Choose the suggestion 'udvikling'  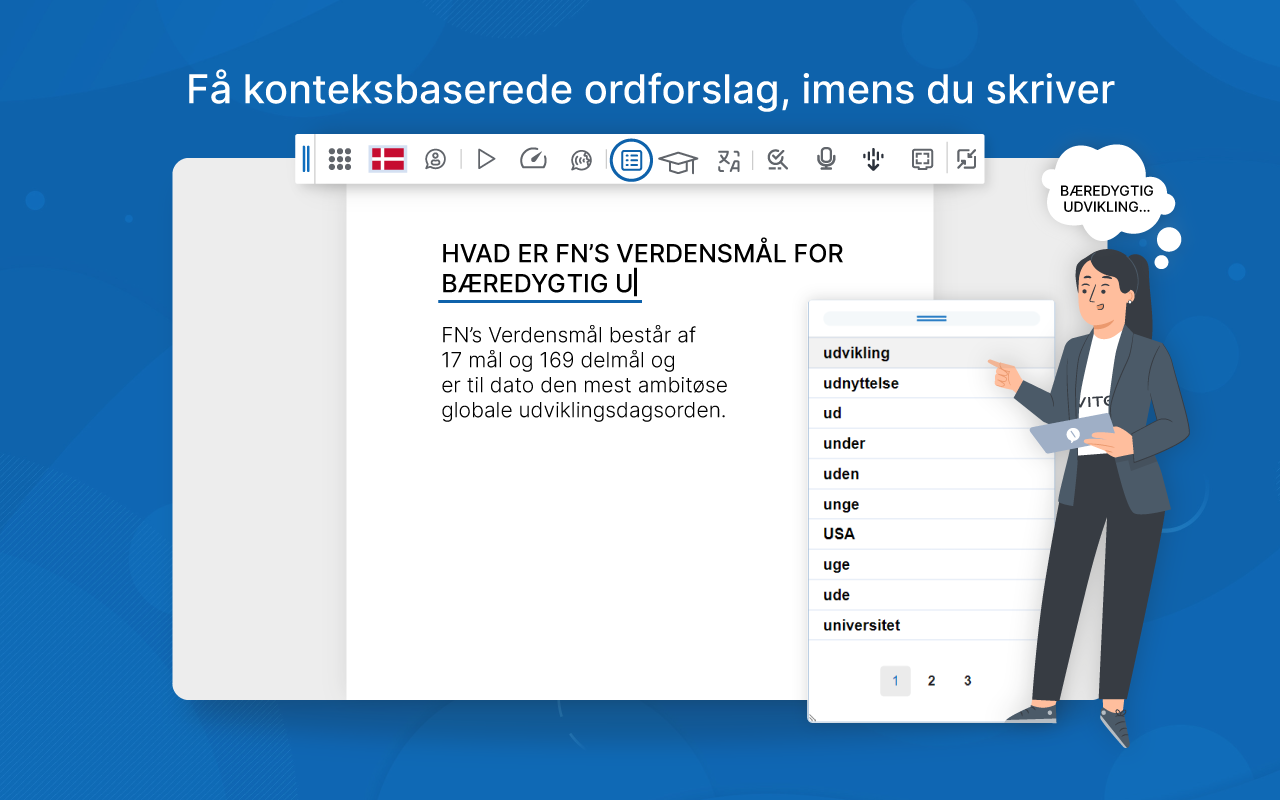point(931,353)
